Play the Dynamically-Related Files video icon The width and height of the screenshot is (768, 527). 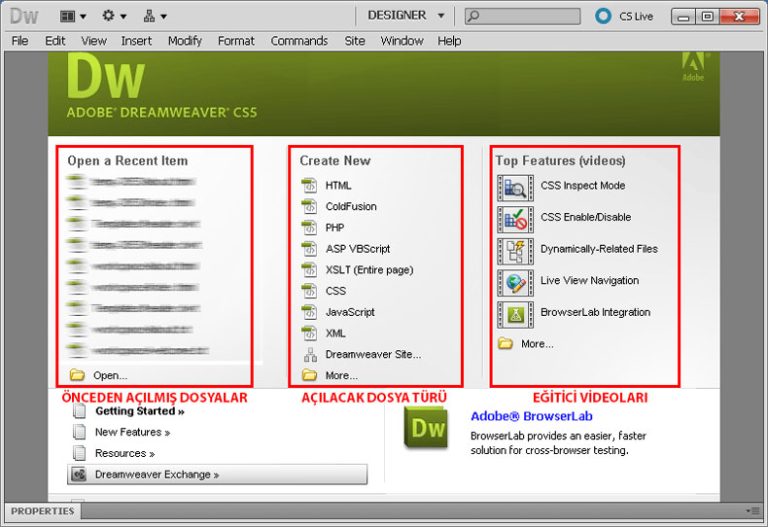(x=515, y=251)
